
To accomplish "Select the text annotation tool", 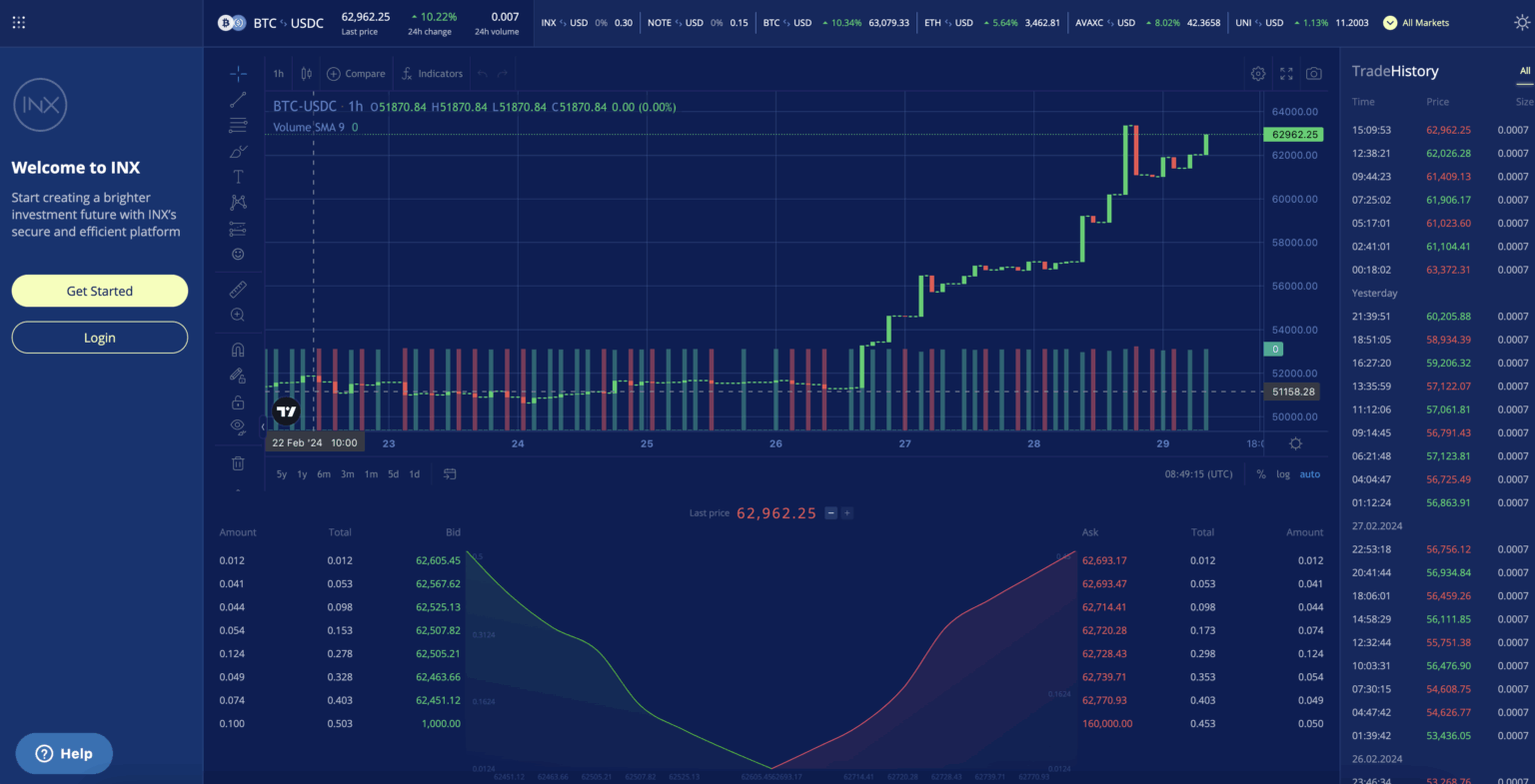I will point(238,177).
